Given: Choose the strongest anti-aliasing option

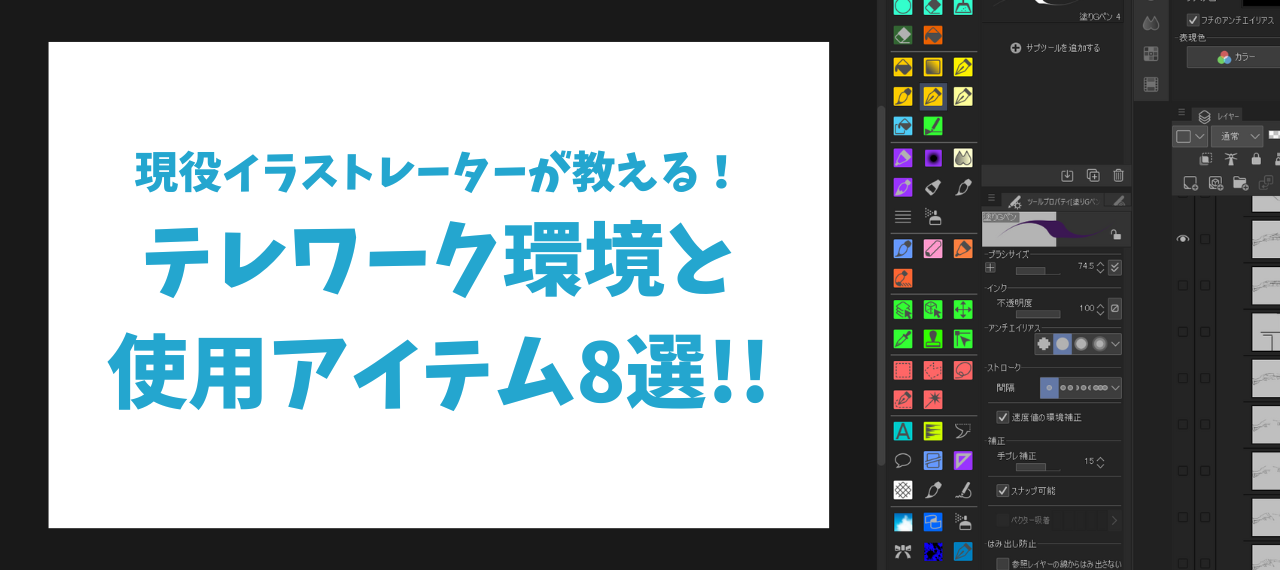Looking at the screenshot, I should 1099,343.
